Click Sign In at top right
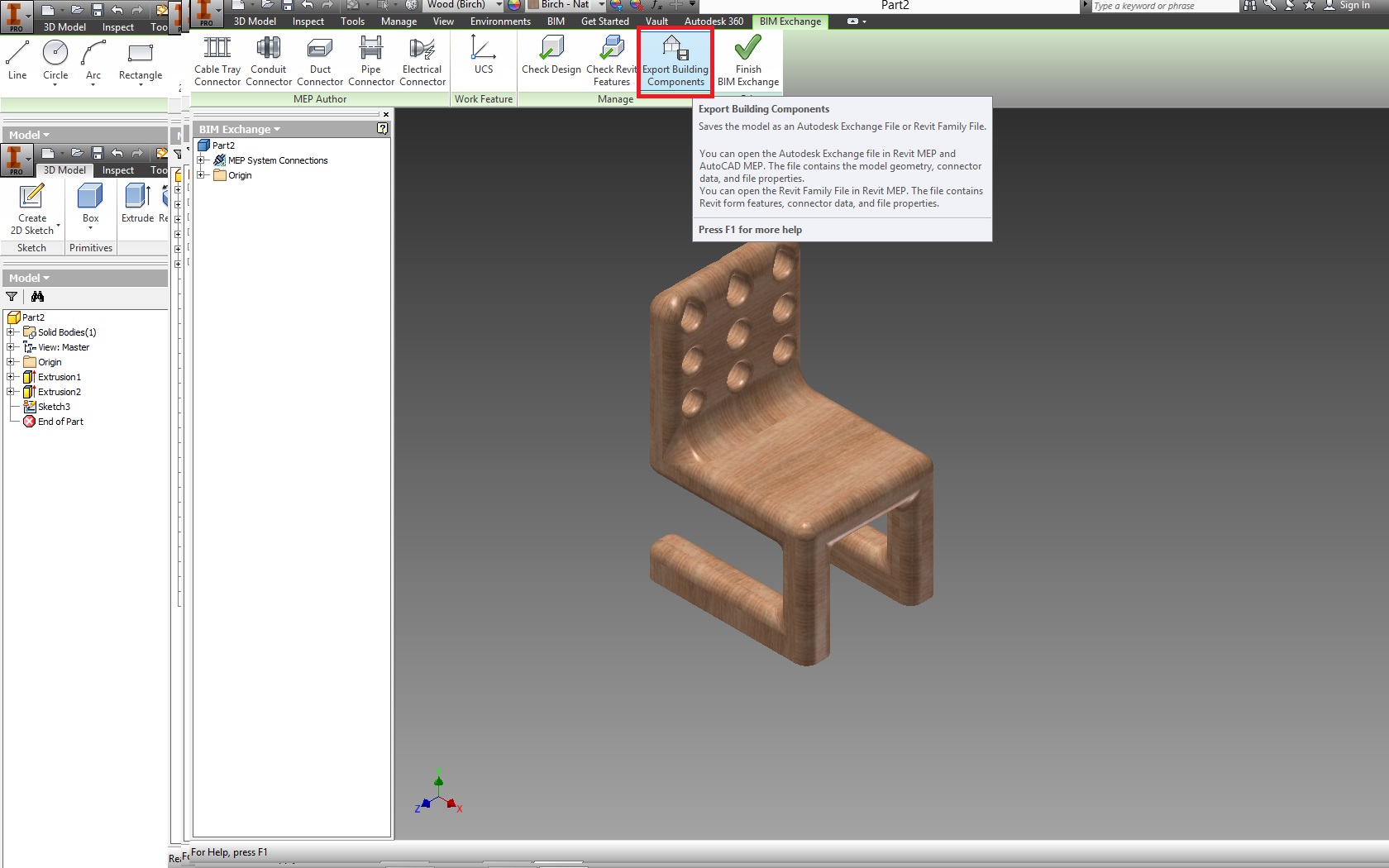This screenshot has height=868, width=1389. (1356, 6)
